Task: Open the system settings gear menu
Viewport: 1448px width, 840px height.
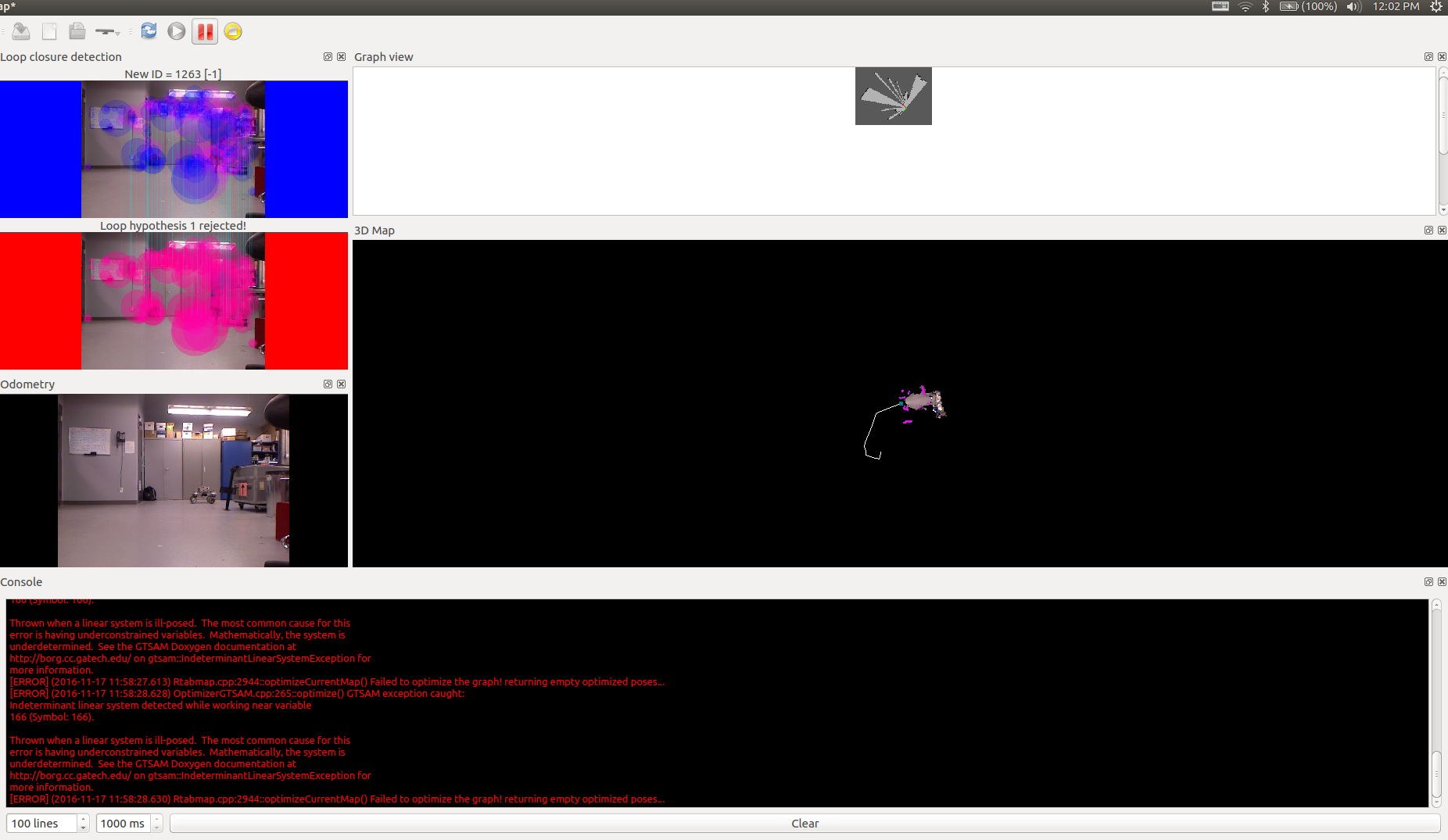Action: pyautogui.click(x=1436, y=7)
